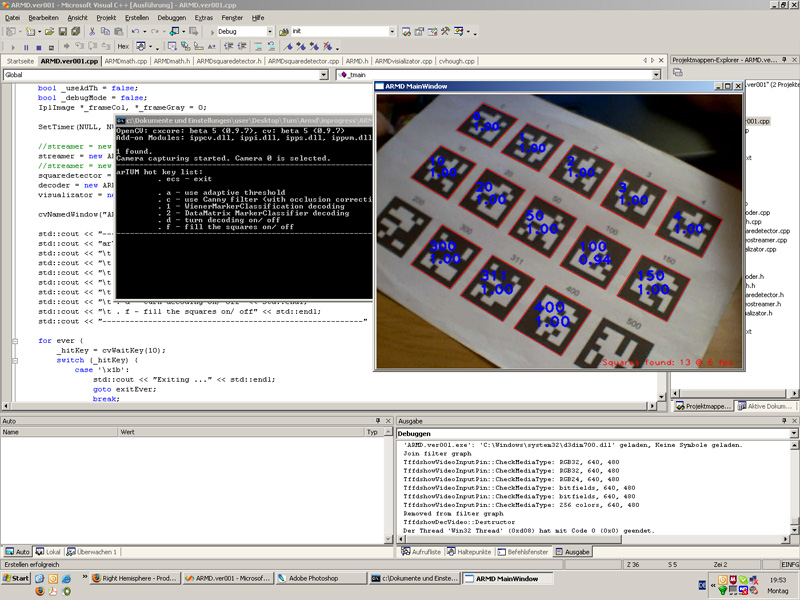Toggle auto-hide pin on Ausgabe panel
800x600 pixels.
point(785,421)
